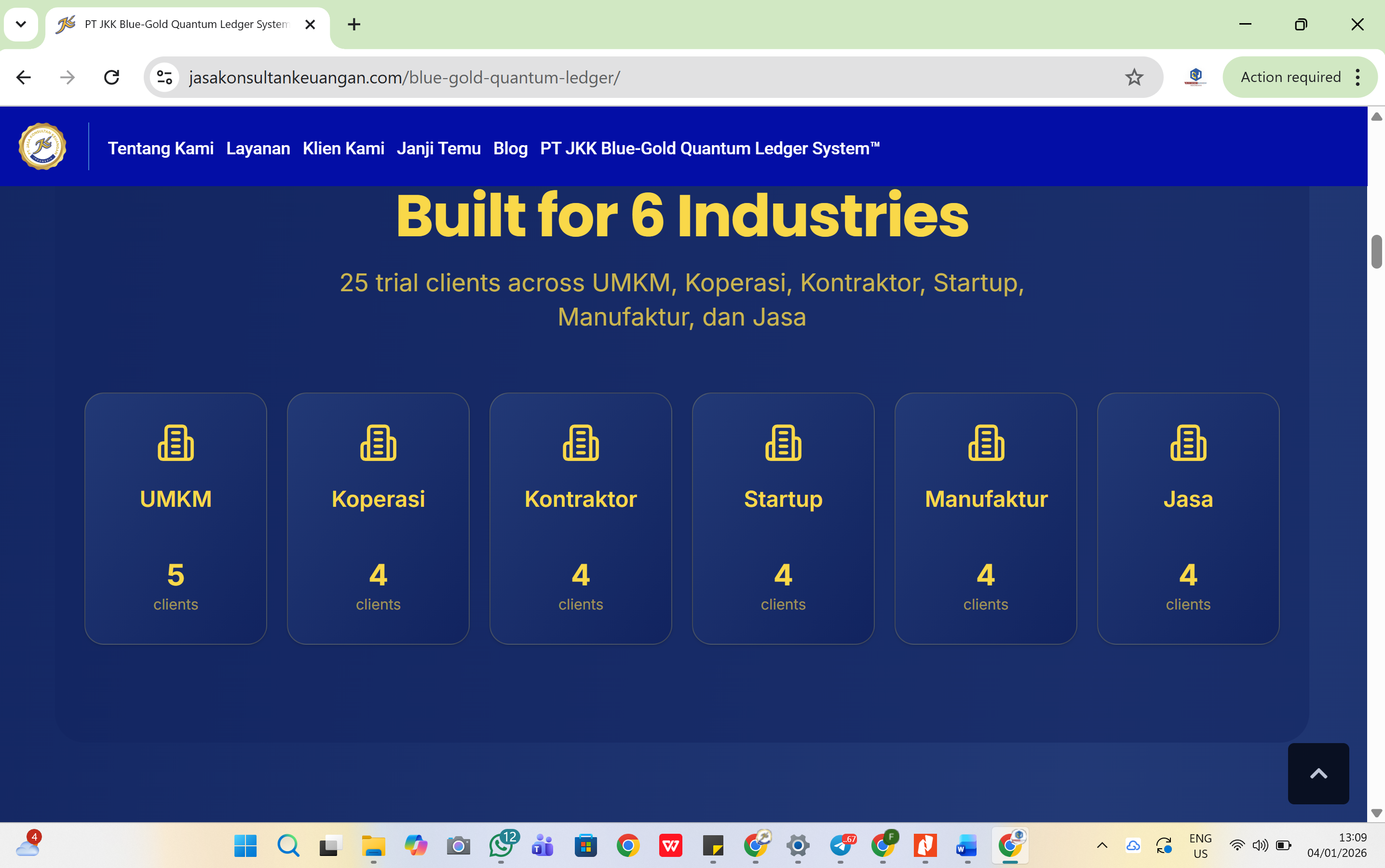
Task: Click the Janji Temu link
Action: 438,149
